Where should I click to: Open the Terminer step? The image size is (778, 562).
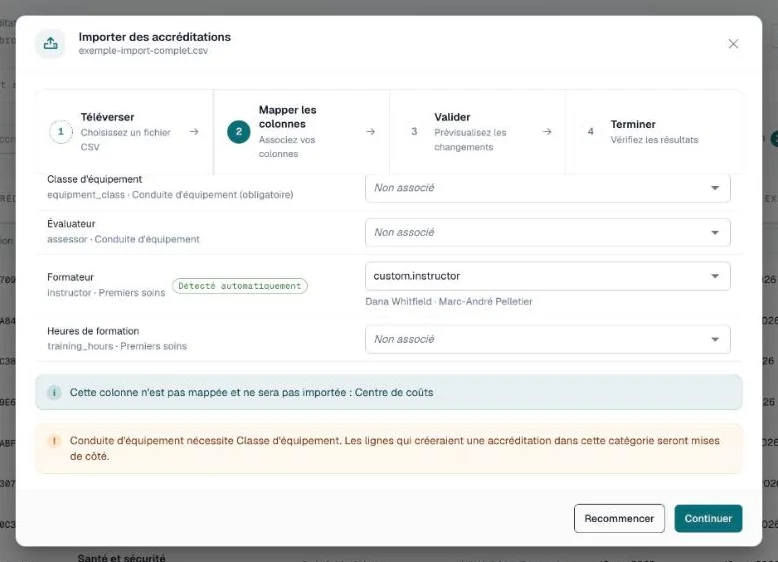click(654, 132)
